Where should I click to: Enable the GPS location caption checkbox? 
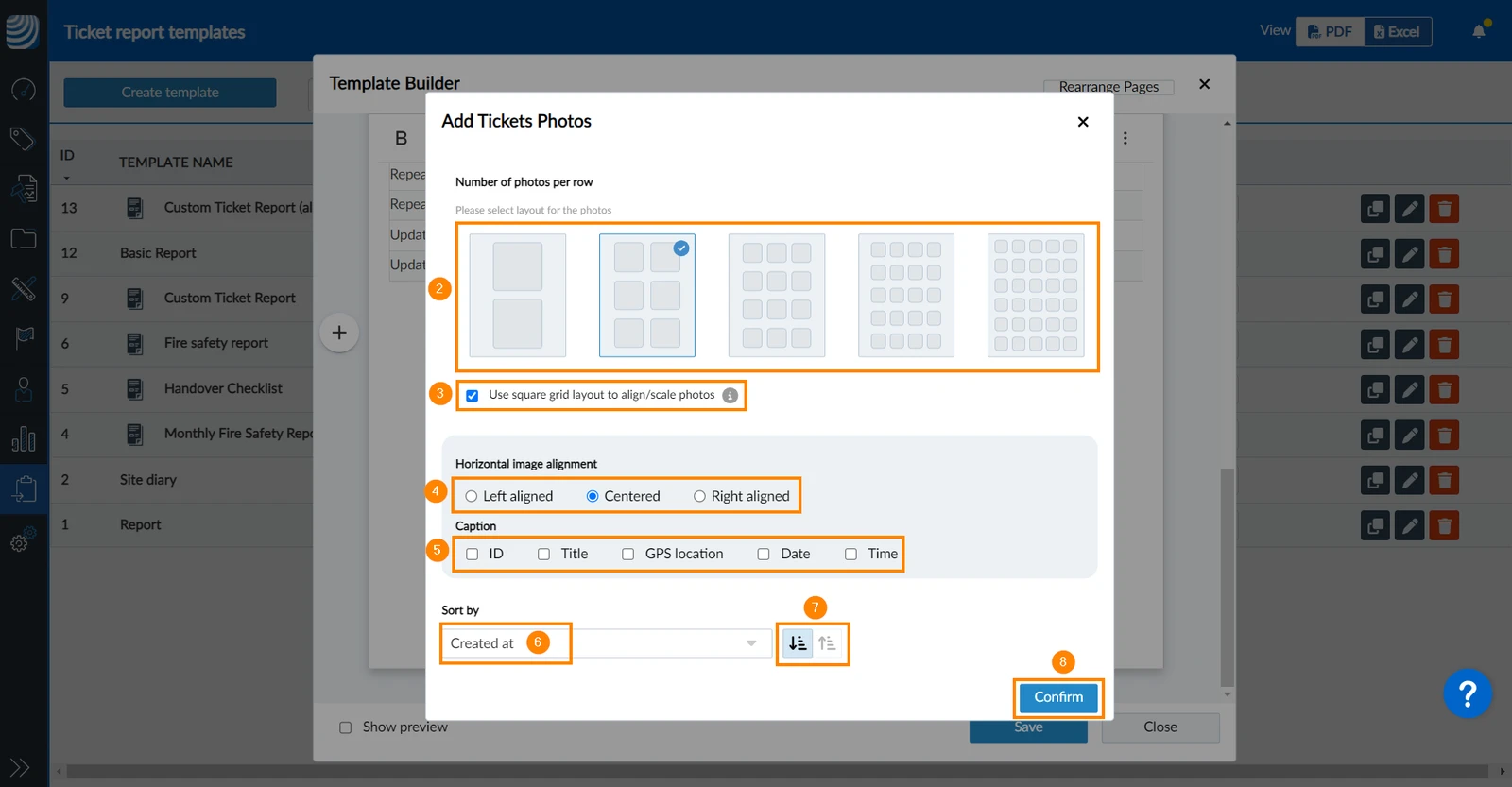[627, 555]
